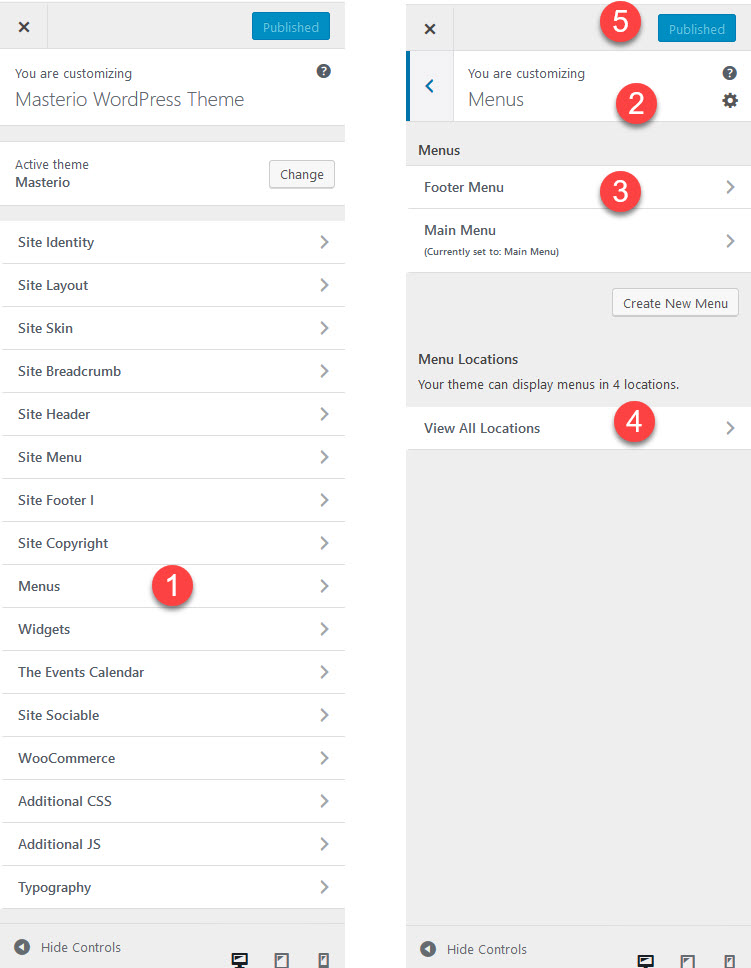
Task: Click Hide Controls arrow icon in left panel
Action: tap(22, 946)
